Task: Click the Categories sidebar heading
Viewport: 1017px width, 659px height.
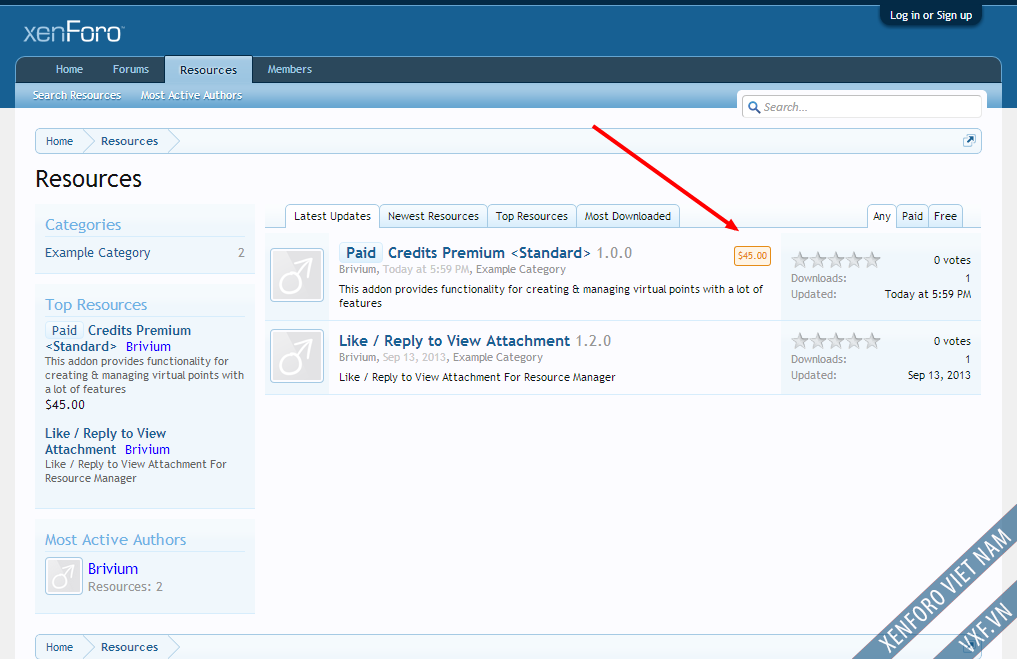Action: pos(83,225)
